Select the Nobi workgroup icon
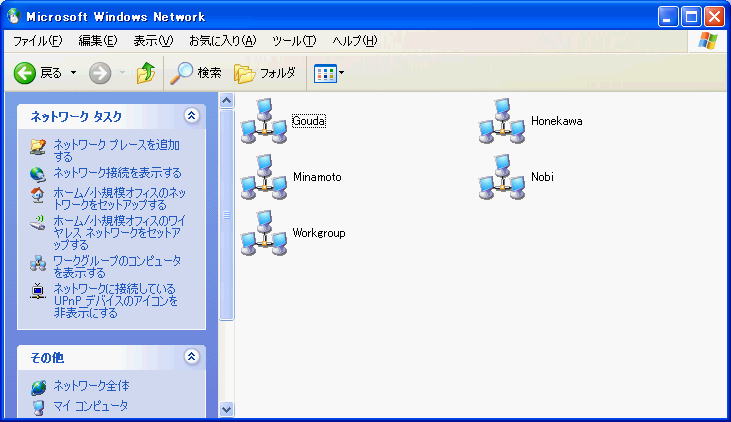This screenshot has width=731, height=422. pos(502,177)
